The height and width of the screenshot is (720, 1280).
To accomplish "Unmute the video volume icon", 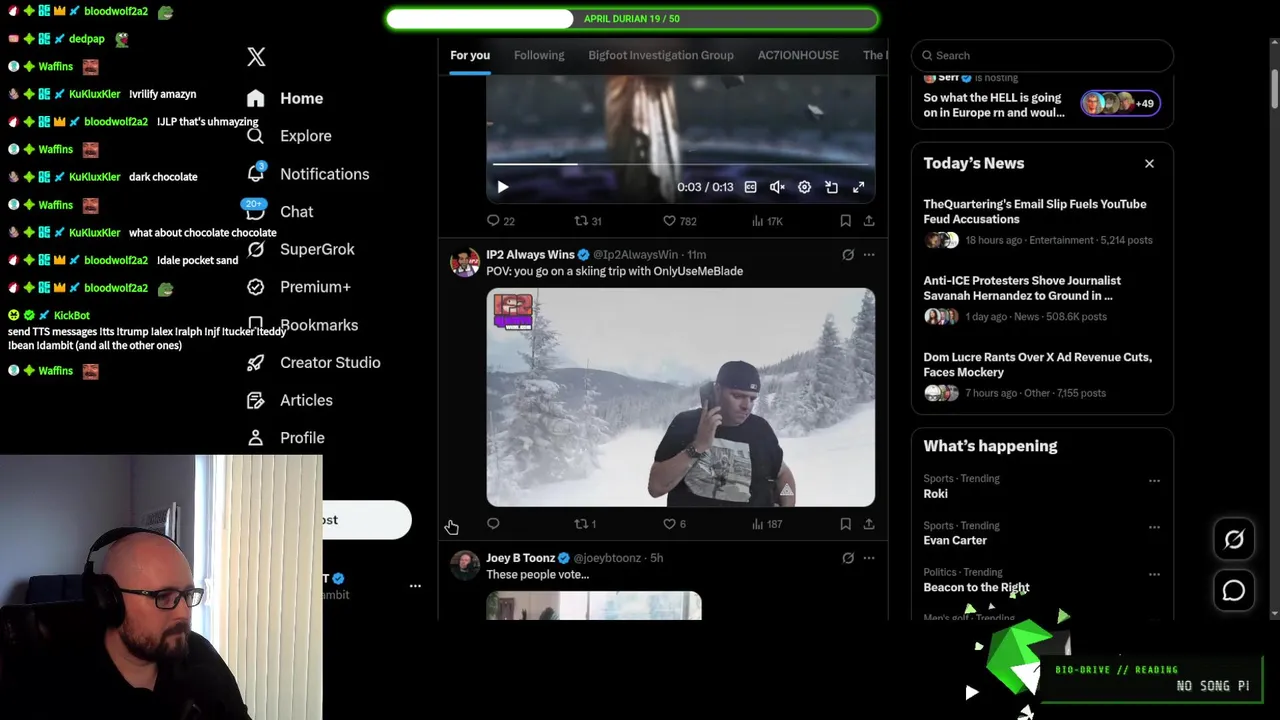I will coord(777,187).
